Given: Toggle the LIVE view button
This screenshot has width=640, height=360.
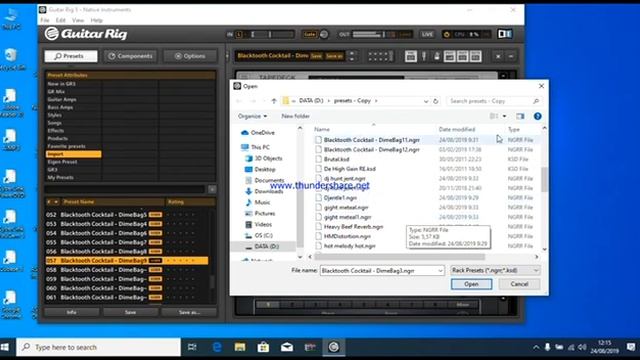Looking at the screenshot, I should [x=427, y=34].
